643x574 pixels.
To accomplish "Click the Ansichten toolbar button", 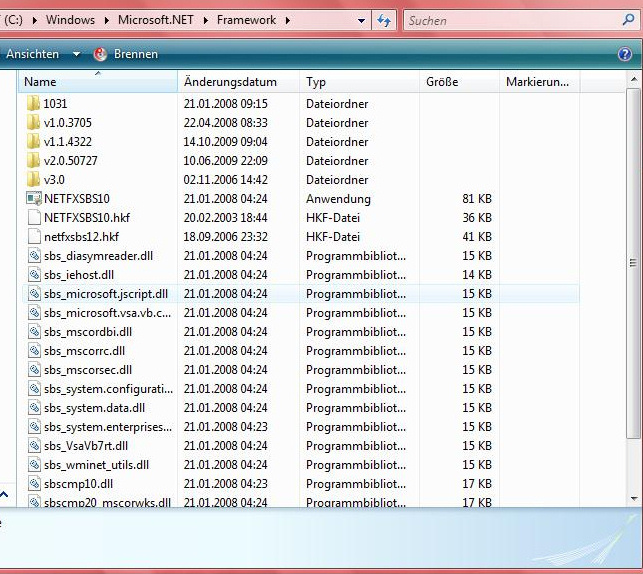I will (x=32, y=54).
